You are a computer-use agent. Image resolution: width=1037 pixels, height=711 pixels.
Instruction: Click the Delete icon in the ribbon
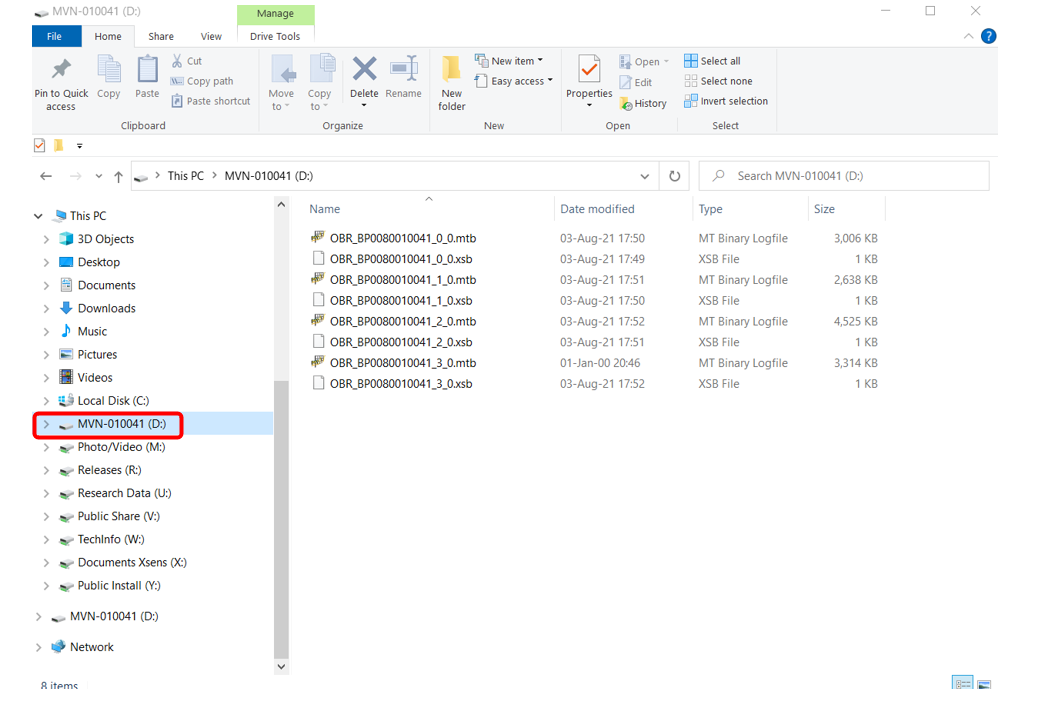364,70
